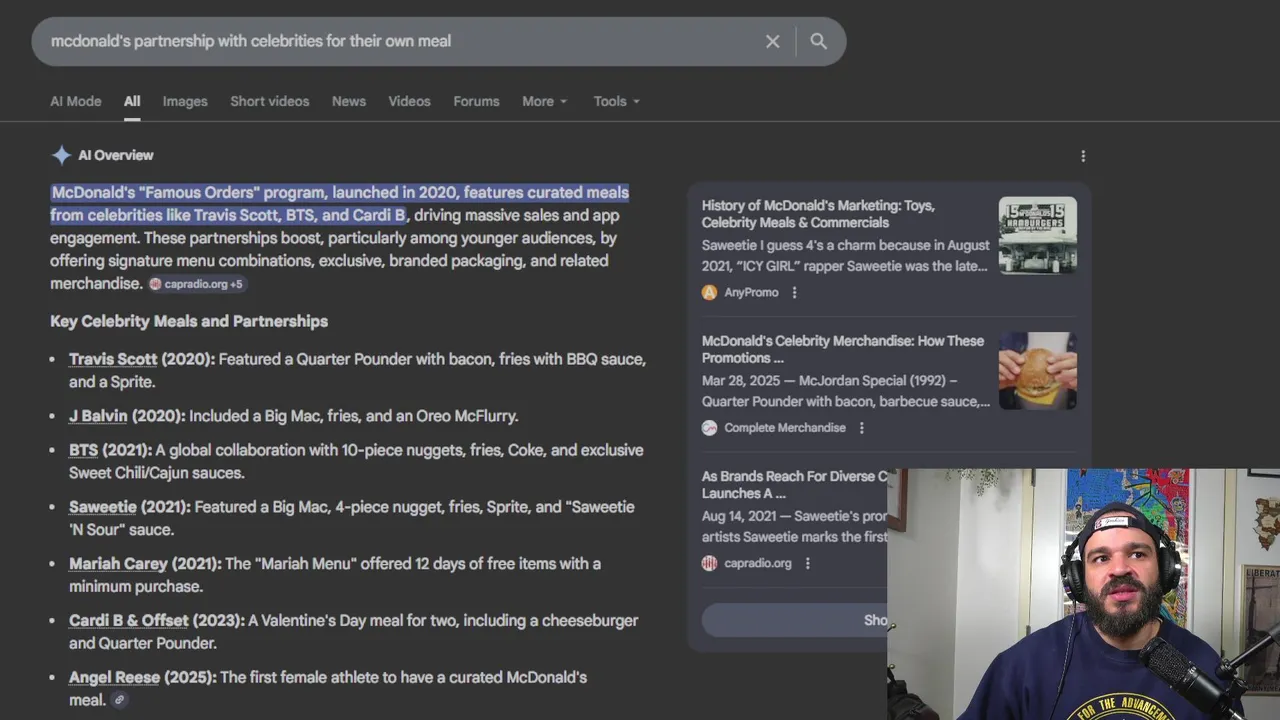This screenshot has height=720, width=1280.
Task: Open As Brands Reach For Diverse article
Action: click(x=795, y=485)
